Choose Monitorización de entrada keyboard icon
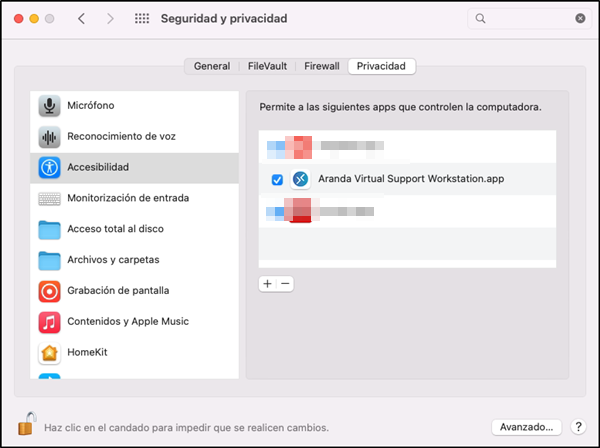Screen dimensions: 600x448 (x=49, y=199)
